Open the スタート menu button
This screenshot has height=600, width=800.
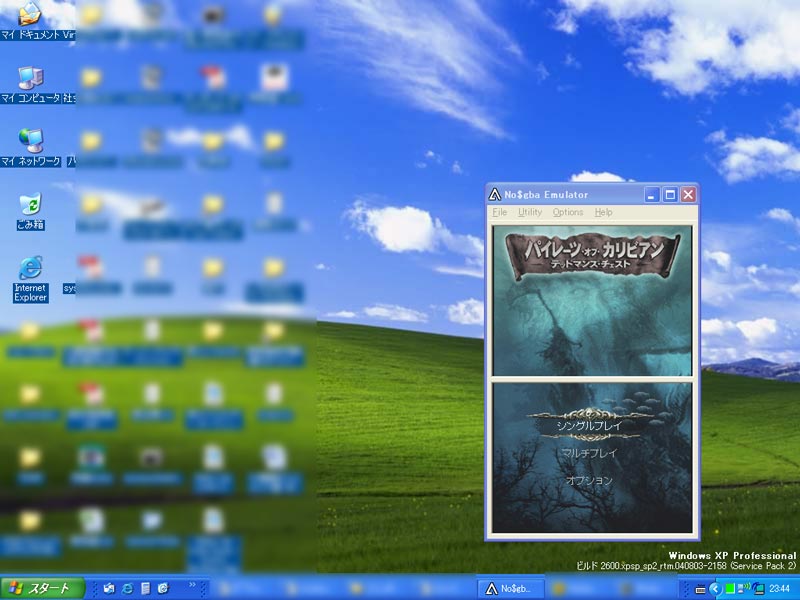click(42, 588)
